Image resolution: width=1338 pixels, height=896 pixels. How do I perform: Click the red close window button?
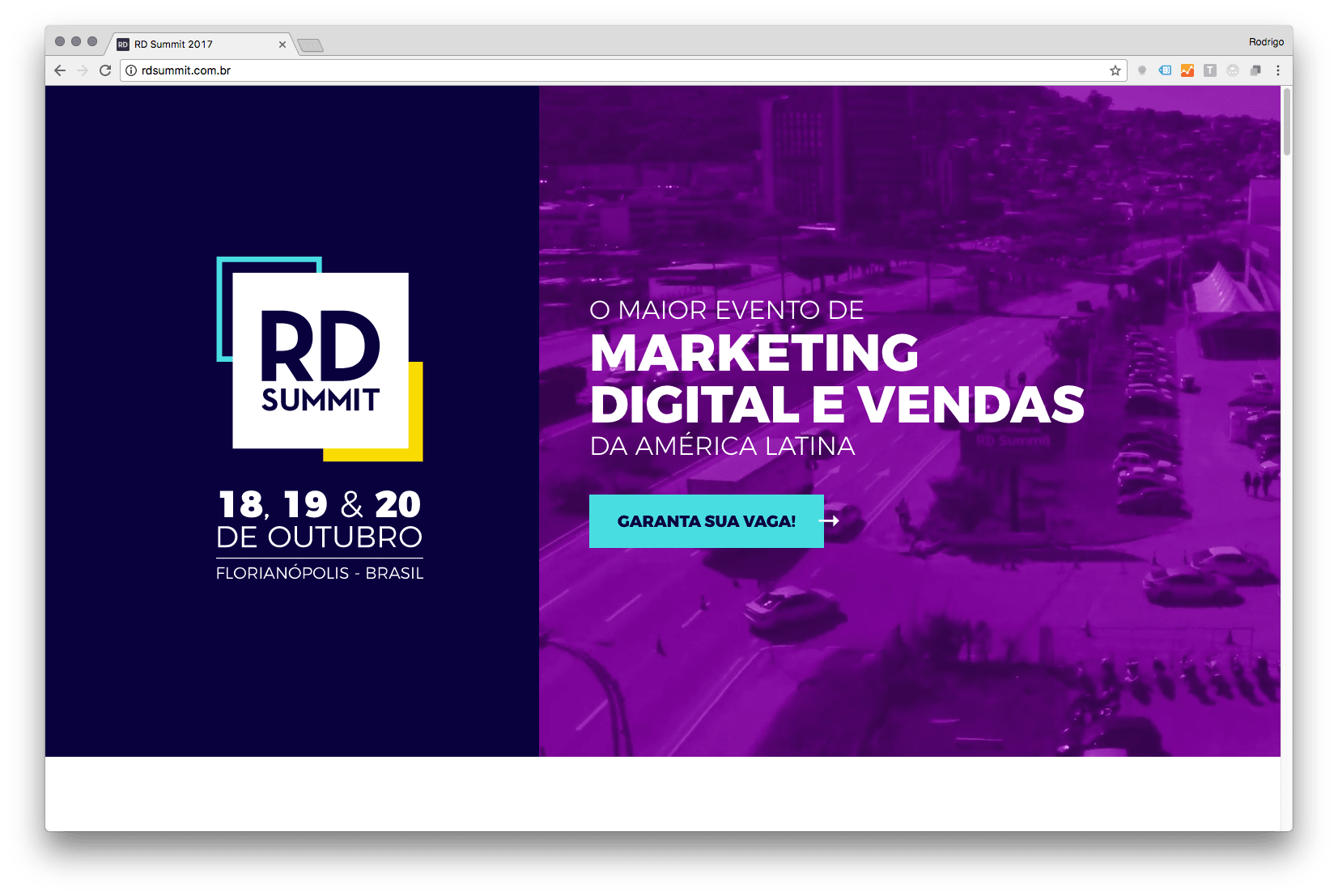click(60, 41)
